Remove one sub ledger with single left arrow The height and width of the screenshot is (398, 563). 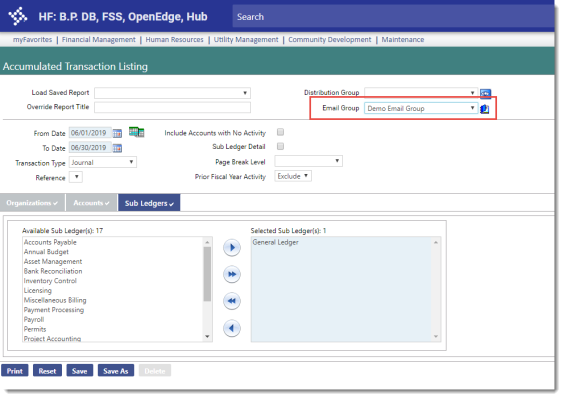[x=232, y=328]
